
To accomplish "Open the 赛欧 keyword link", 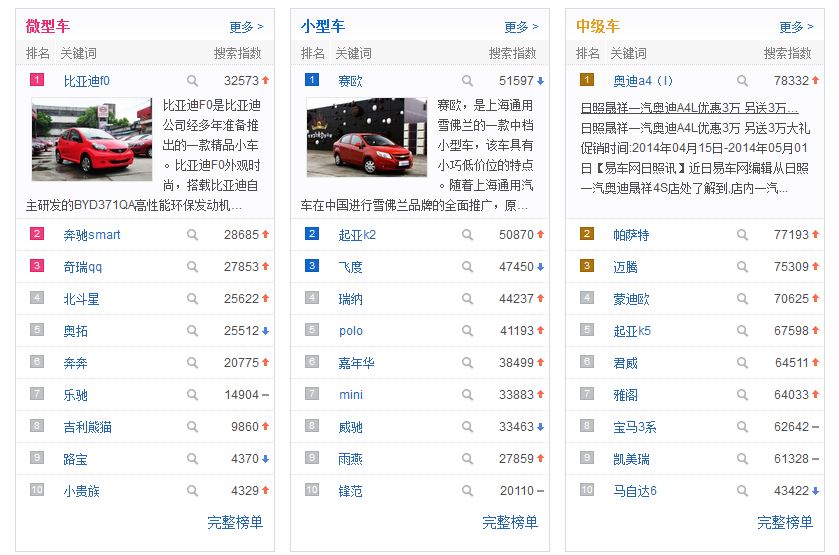I will [x=350, y=81].
